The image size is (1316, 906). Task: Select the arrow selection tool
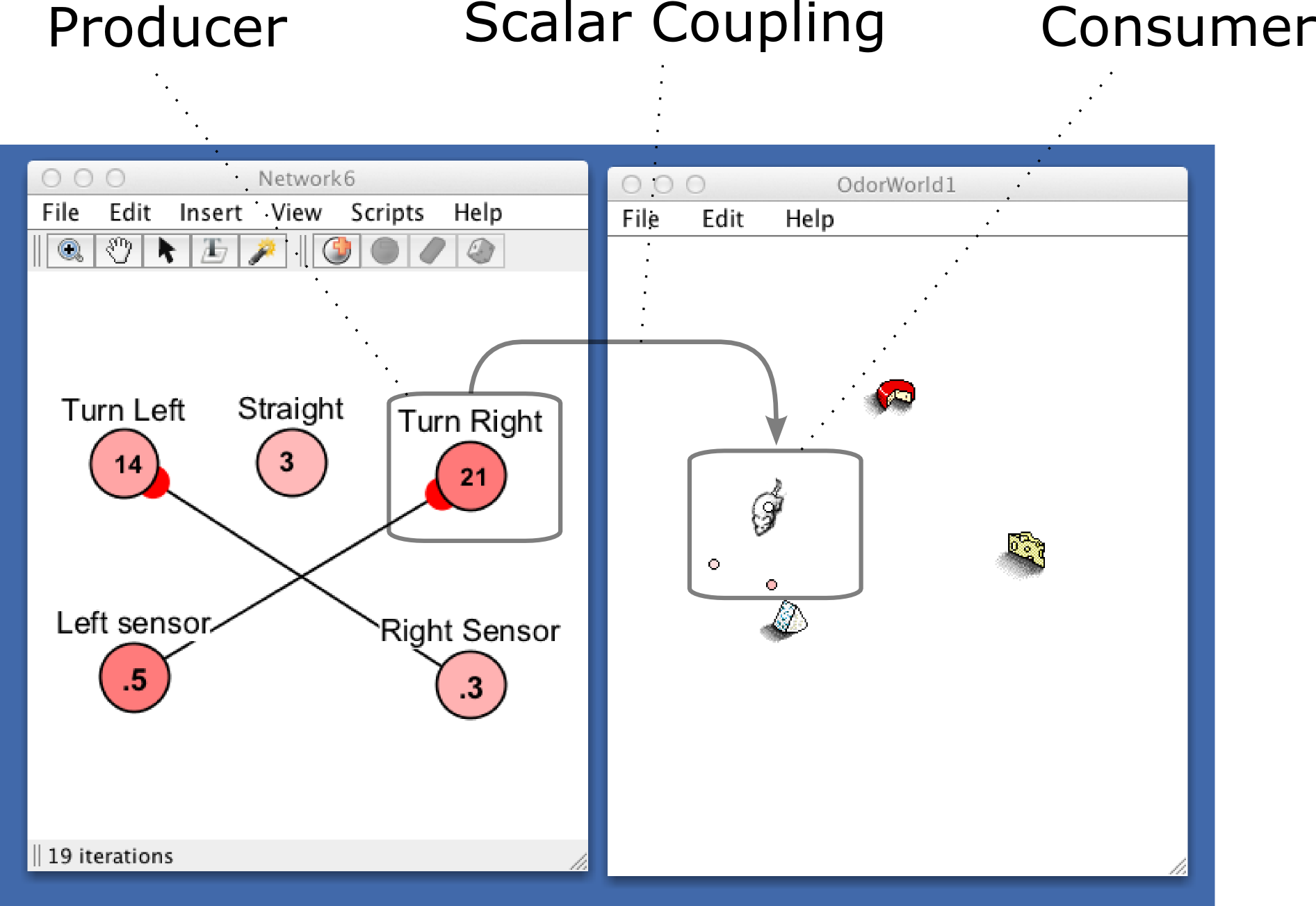[166, 251]
